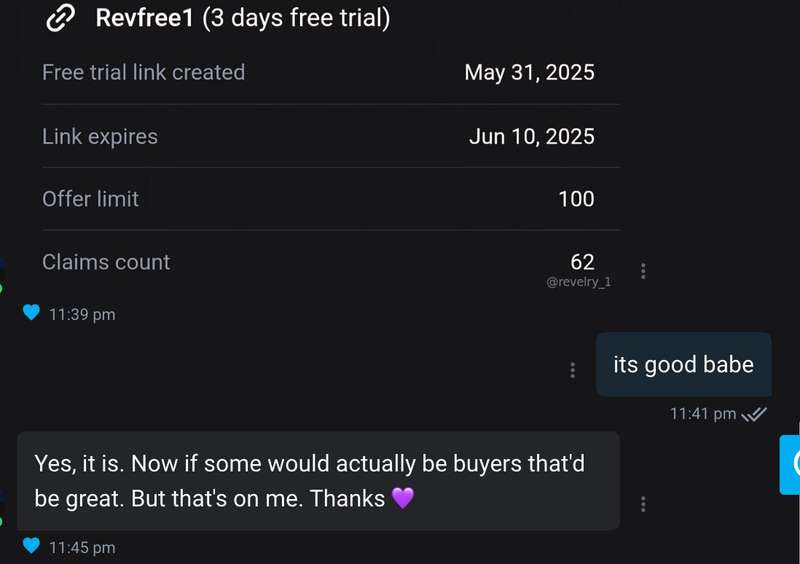Open the Revfree1 free trial title
The height and width of the screenshot is (564, 800).
tap(243, 18)
